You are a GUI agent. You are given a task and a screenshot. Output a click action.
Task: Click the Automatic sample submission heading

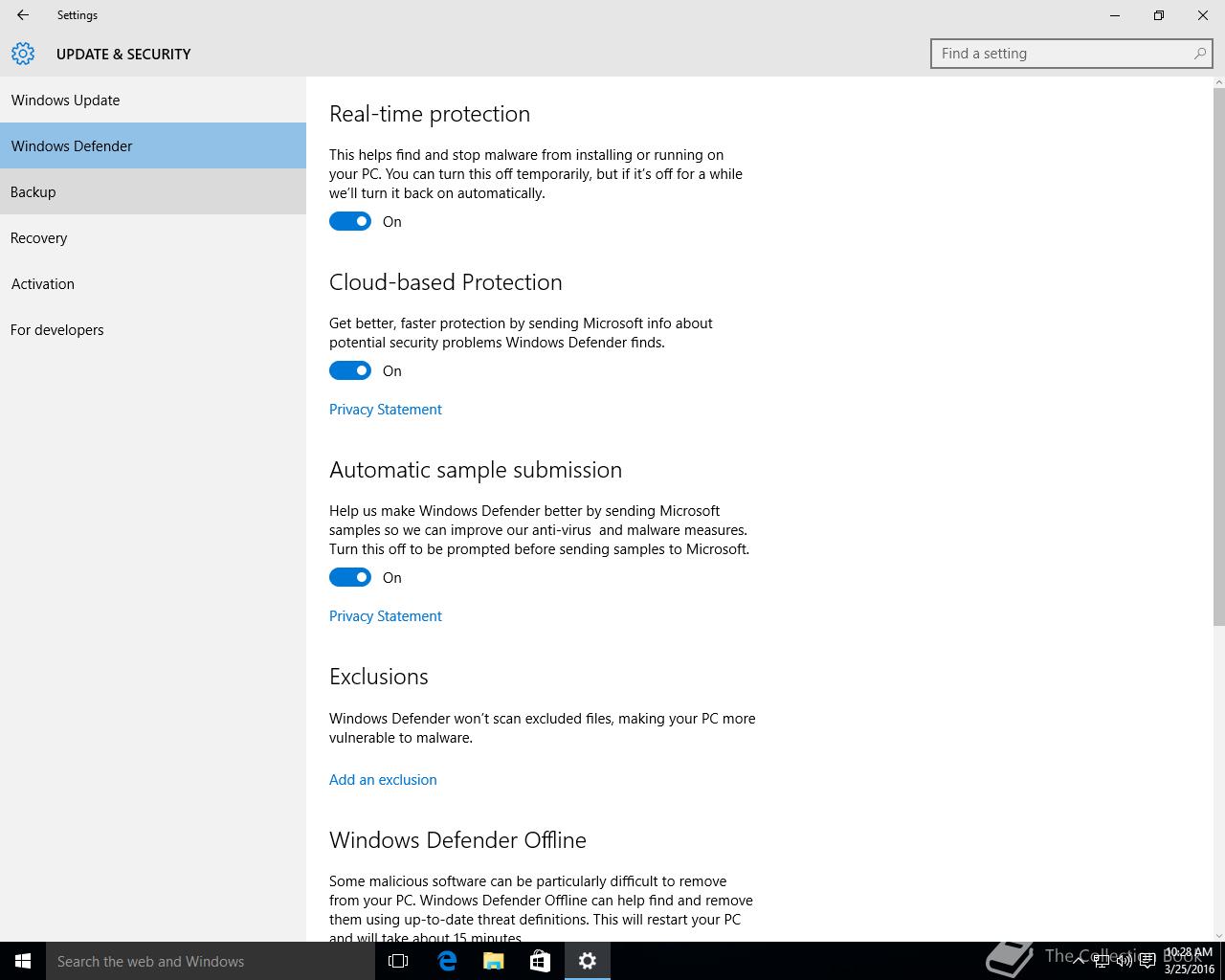click(x=476, y=470)
